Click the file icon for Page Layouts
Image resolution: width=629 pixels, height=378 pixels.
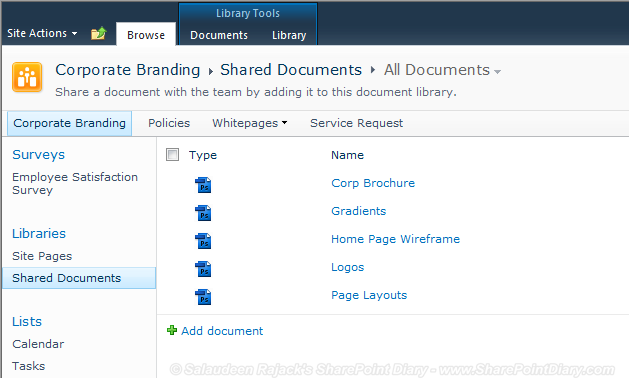(x=203, y=297)
